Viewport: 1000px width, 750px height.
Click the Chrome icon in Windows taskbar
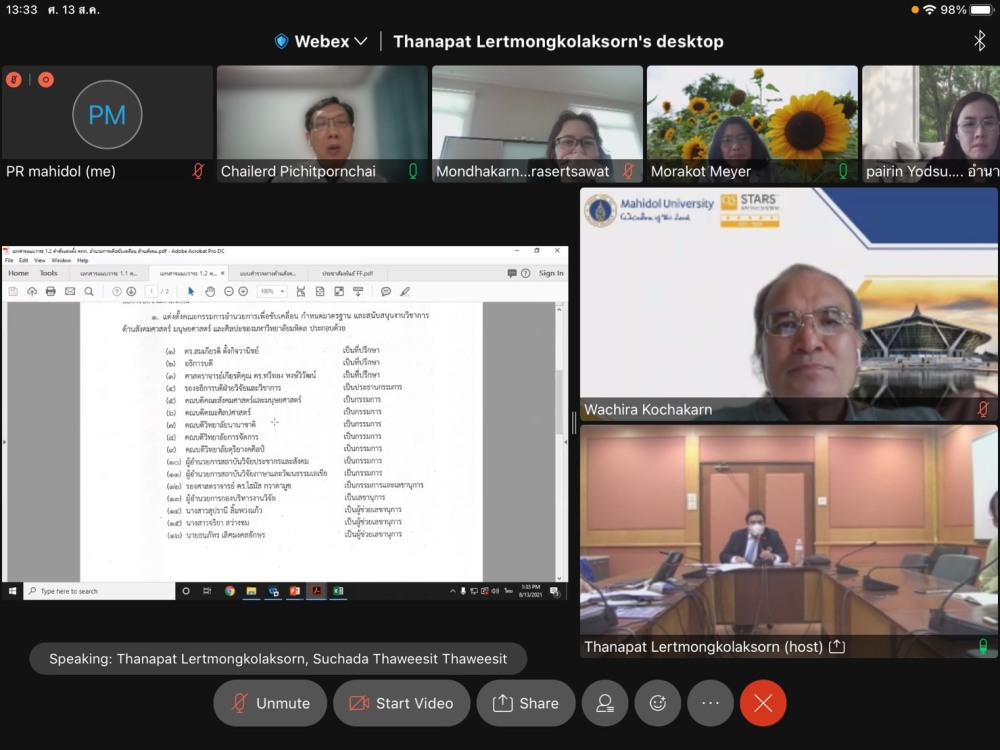pyautogui.click(x=230, y=591)
